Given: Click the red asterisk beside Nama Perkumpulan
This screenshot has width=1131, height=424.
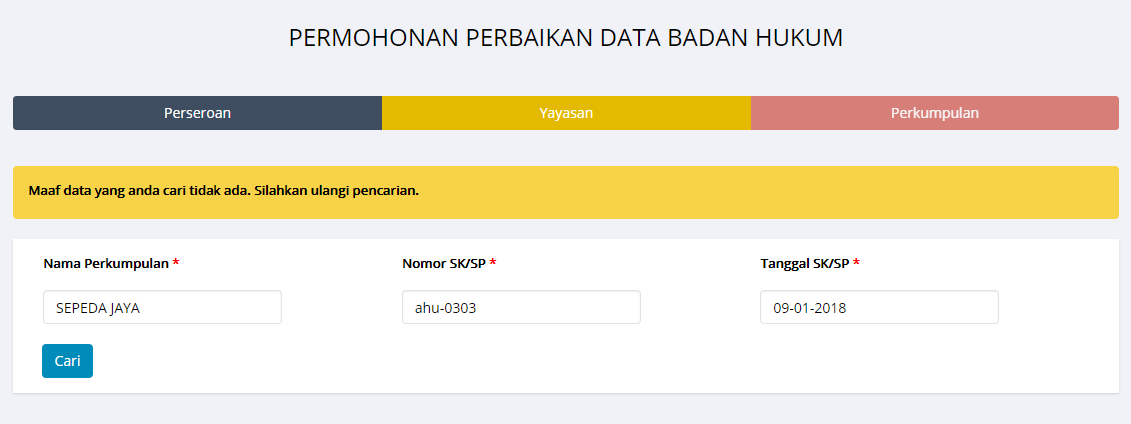Looking at the screenshot, I should pyautogui.click(x=176, y=263).
